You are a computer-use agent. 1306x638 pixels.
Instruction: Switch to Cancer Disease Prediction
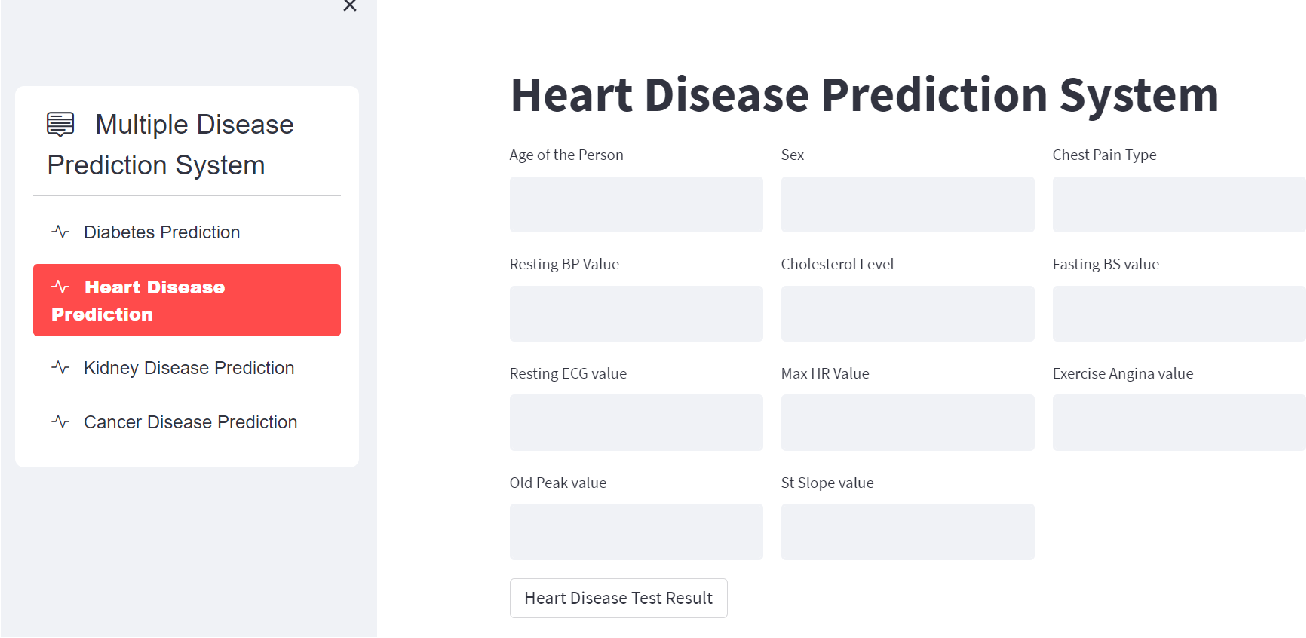coord(190,421)
